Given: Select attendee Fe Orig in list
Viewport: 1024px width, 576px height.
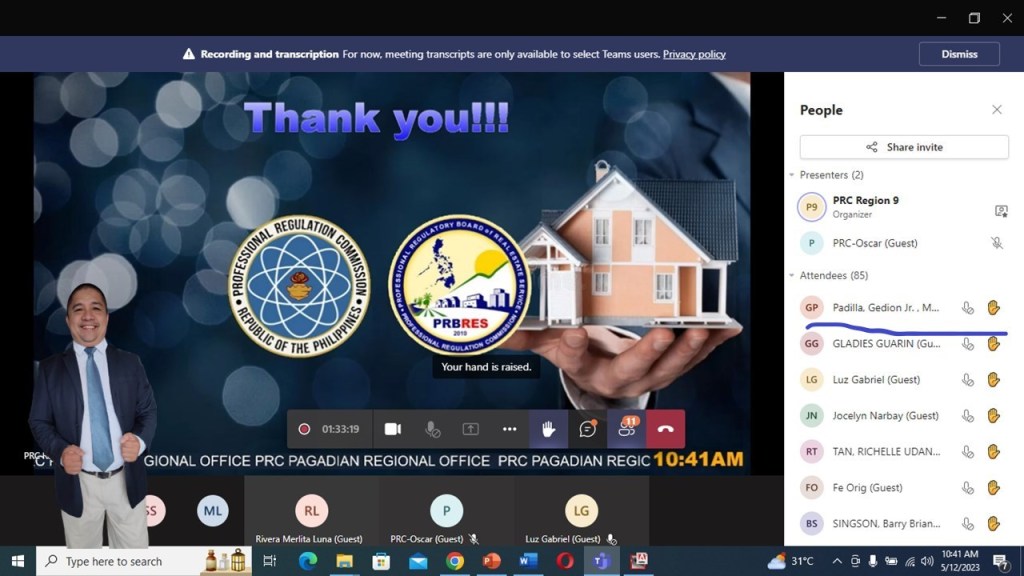Looking at the screenshot, I should pos(867,488).
